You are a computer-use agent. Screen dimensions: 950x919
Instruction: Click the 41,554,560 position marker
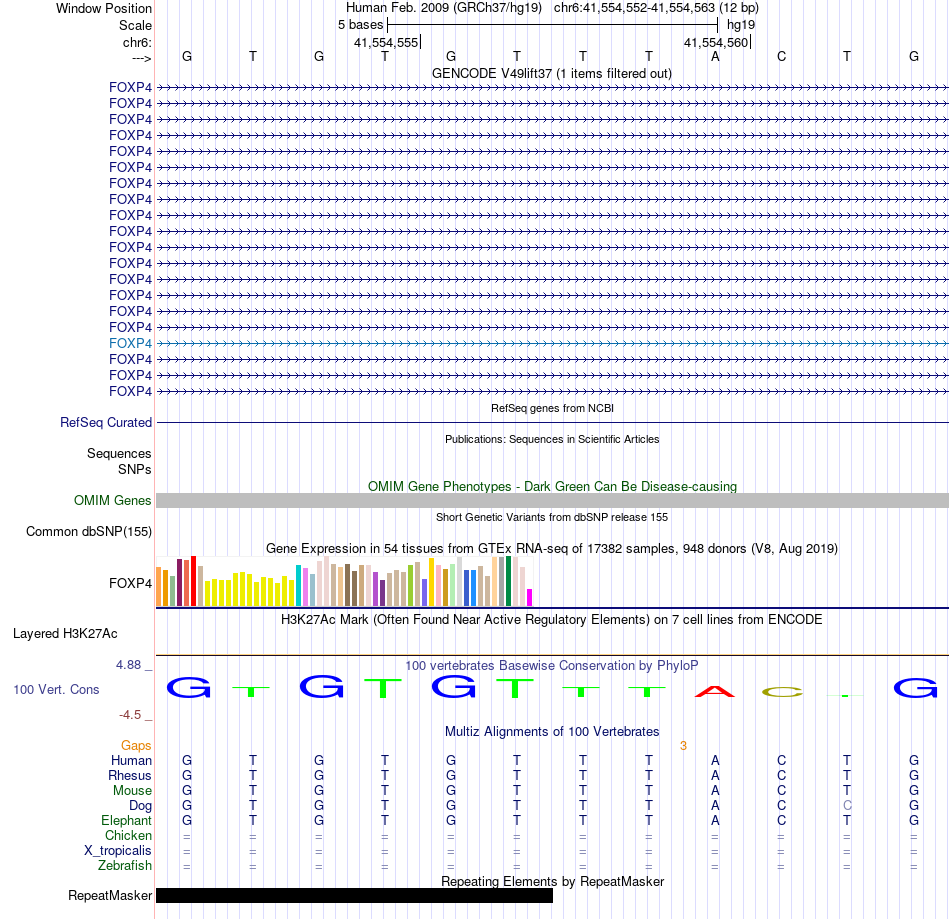[x=716, y=42]
